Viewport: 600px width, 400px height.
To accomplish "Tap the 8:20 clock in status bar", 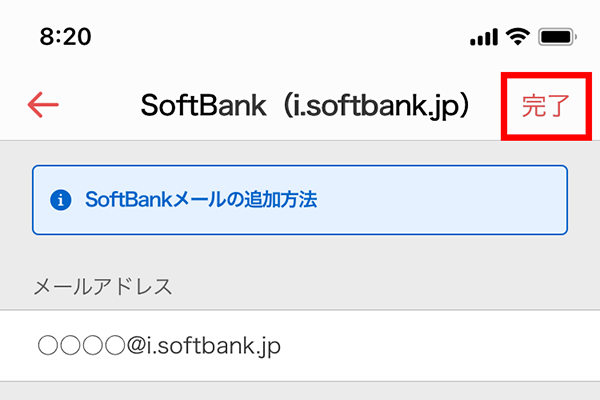I will pyautogui.click(x=65, y=37).
